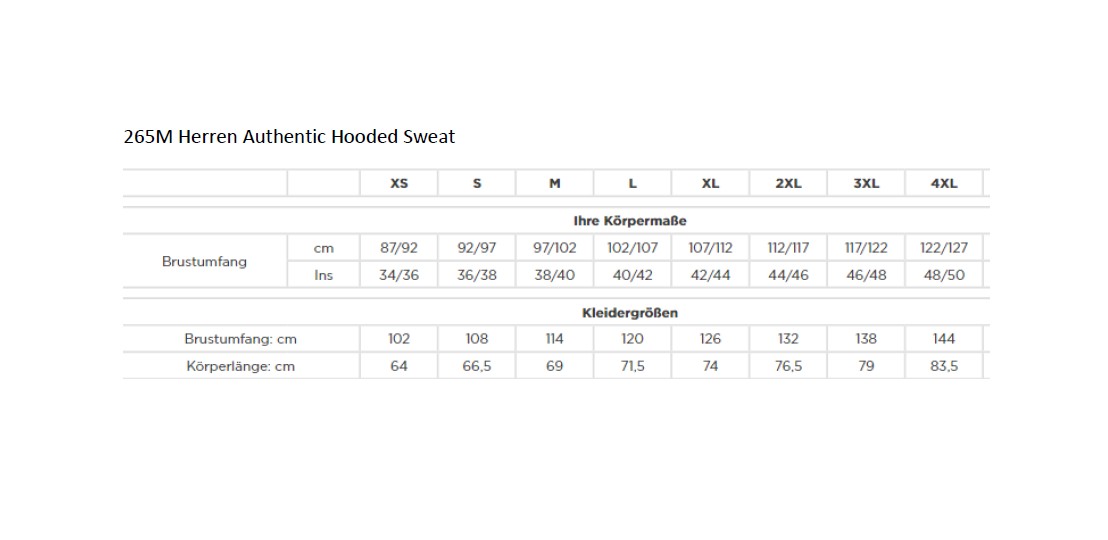Select the 'Ins' unit label cell
Viewport: 1108px width, 540px height.
point(323,275)
